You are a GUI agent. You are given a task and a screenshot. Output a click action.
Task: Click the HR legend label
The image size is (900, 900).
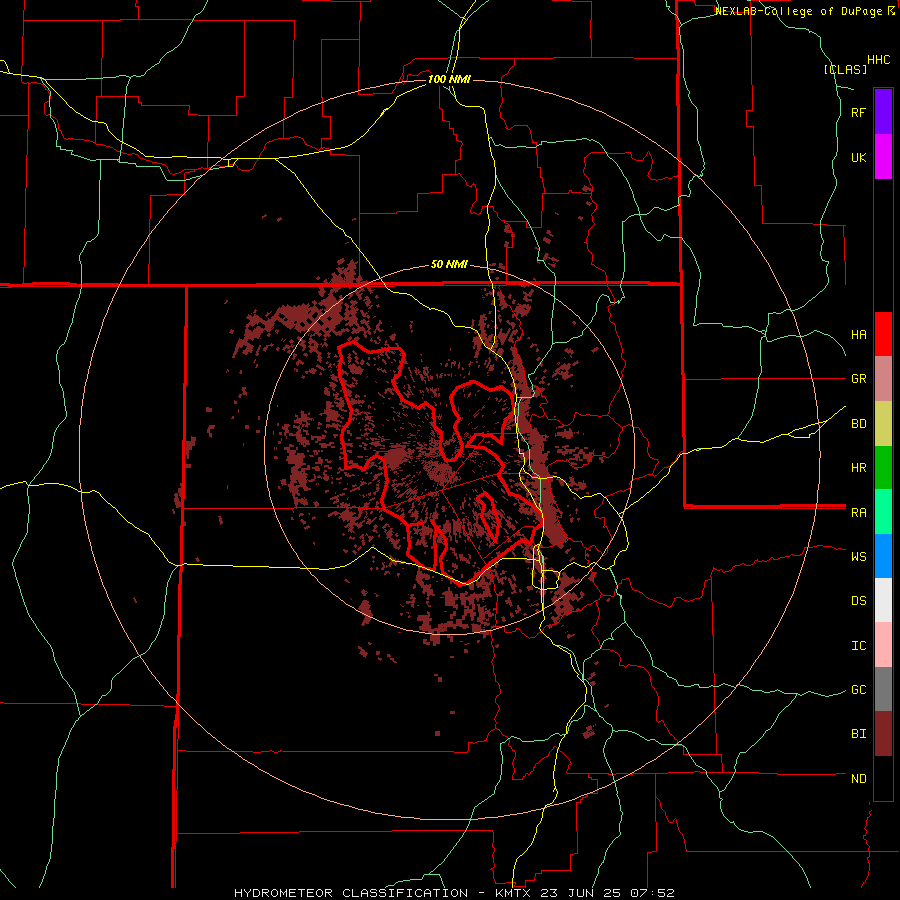click(x=858, y=468)
